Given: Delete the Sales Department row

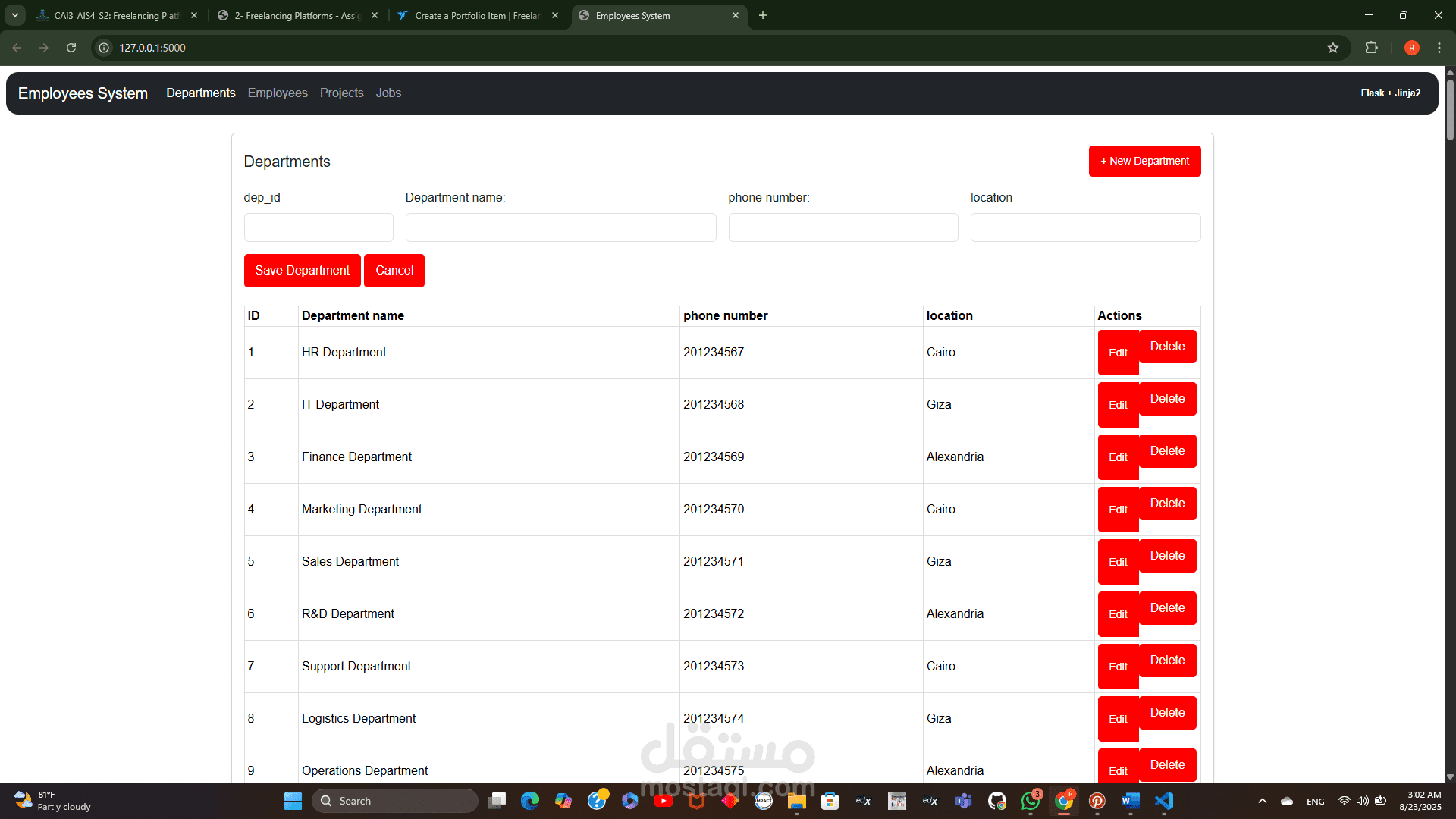Looking at the screenshot, I should click(1168, 556).
